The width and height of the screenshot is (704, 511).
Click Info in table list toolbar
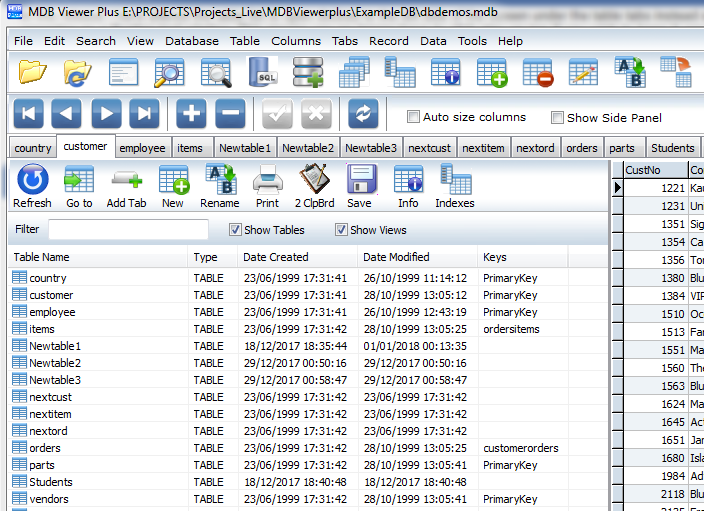pyautogui.click(x=408, y=186)
